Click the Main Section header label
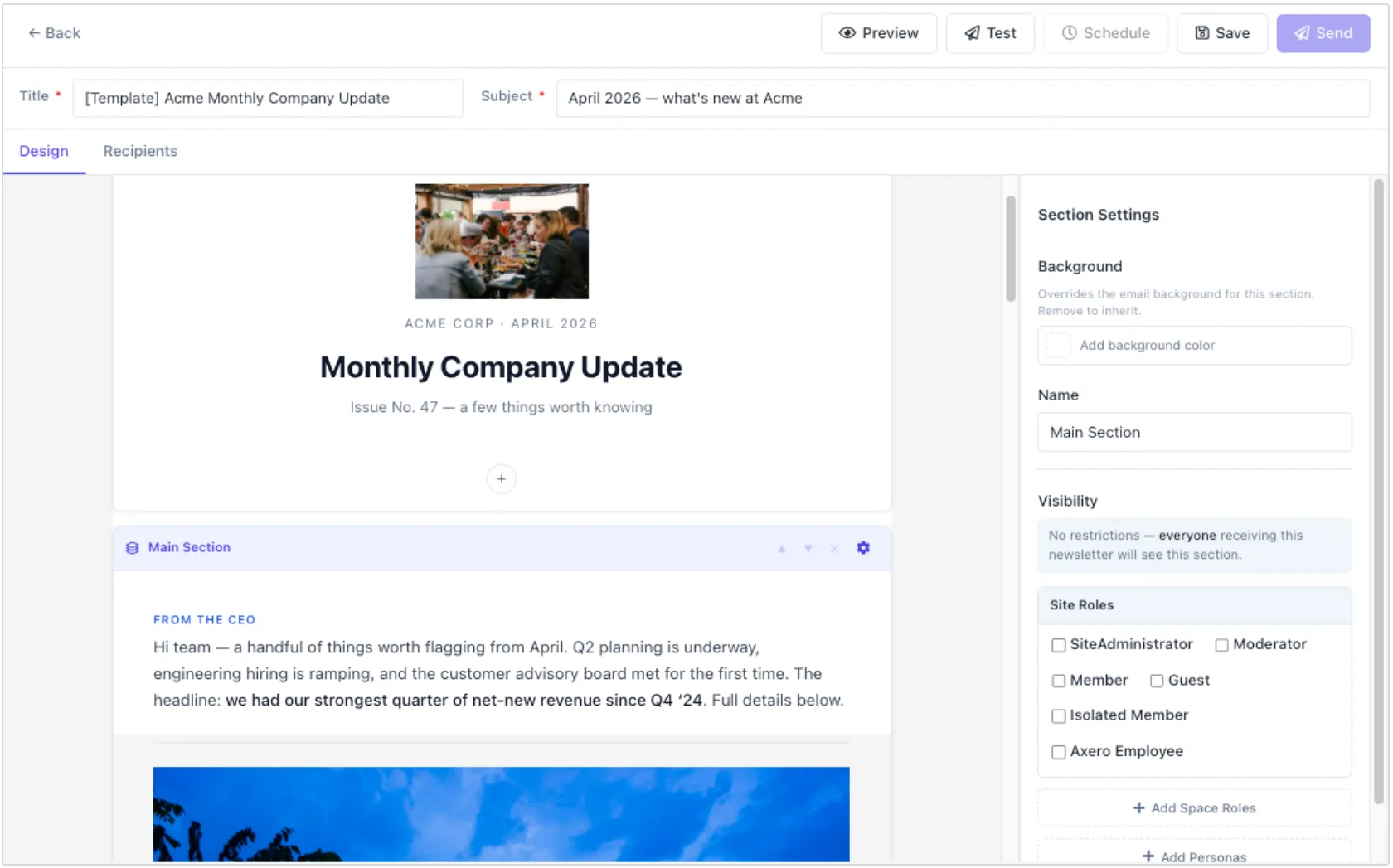This screenshot has height=868, width=1393. [189, 547]
